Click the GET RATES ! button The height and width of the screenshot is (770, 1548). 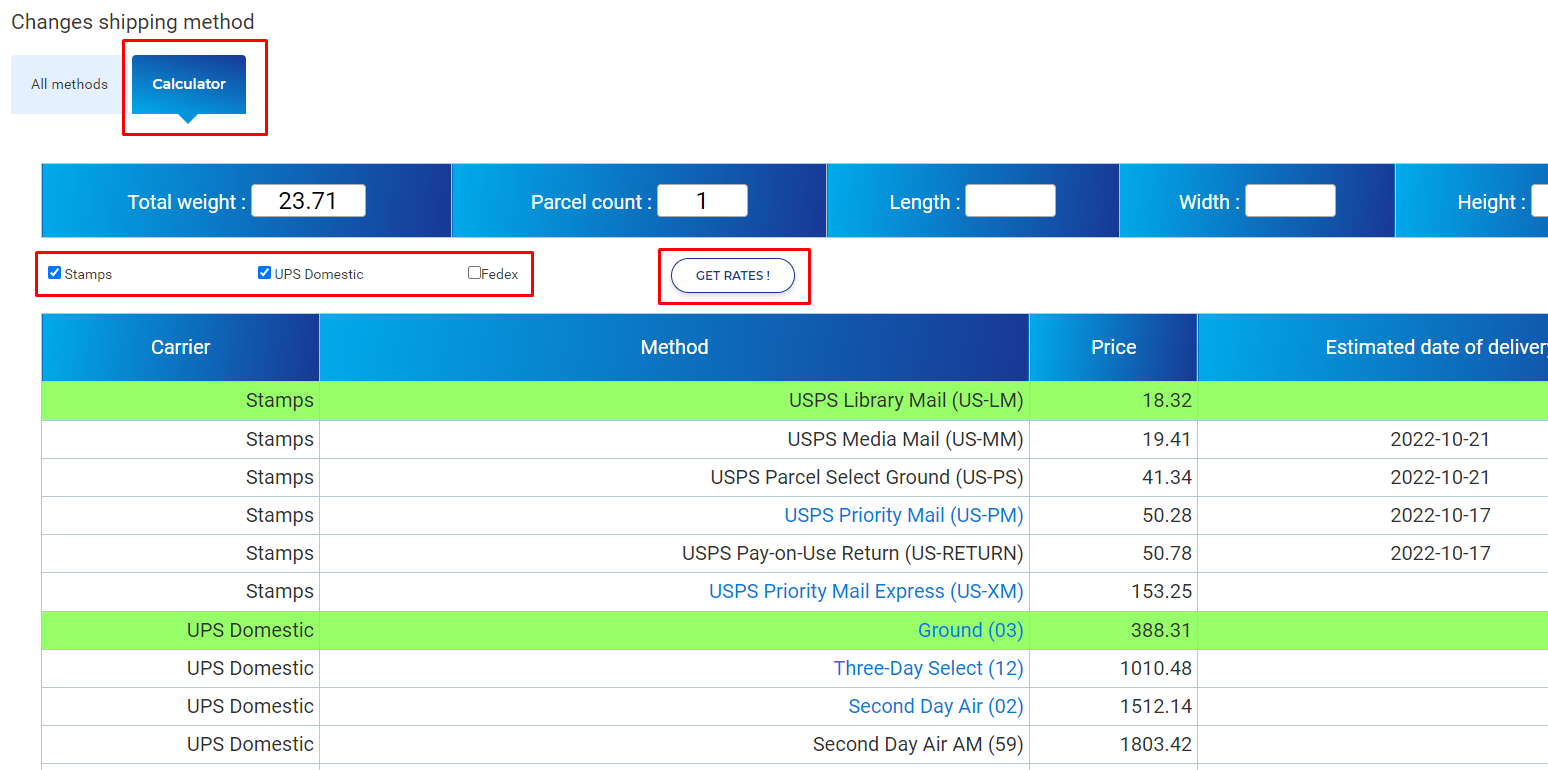[733, 275]
